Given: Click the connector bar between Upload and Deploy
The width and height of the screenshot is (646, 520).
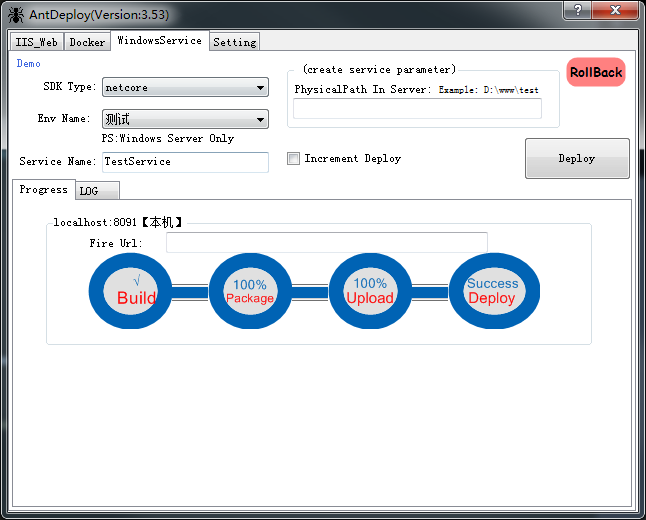Looking at the screenshot, I should pyautogui.click(x=430, y=293).
